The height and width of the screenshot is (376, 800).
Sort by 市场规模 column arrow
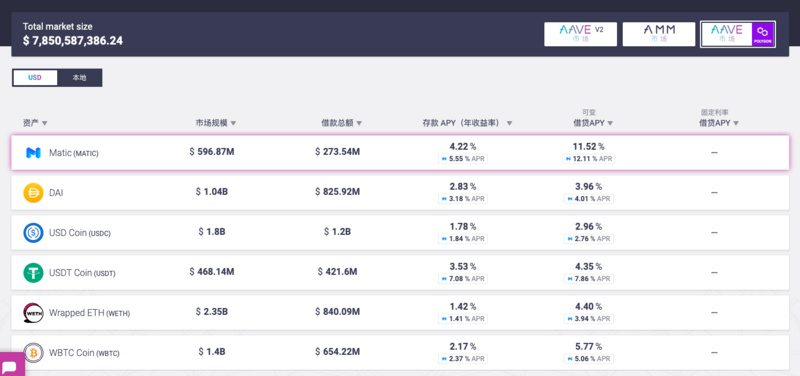(233, 123)
